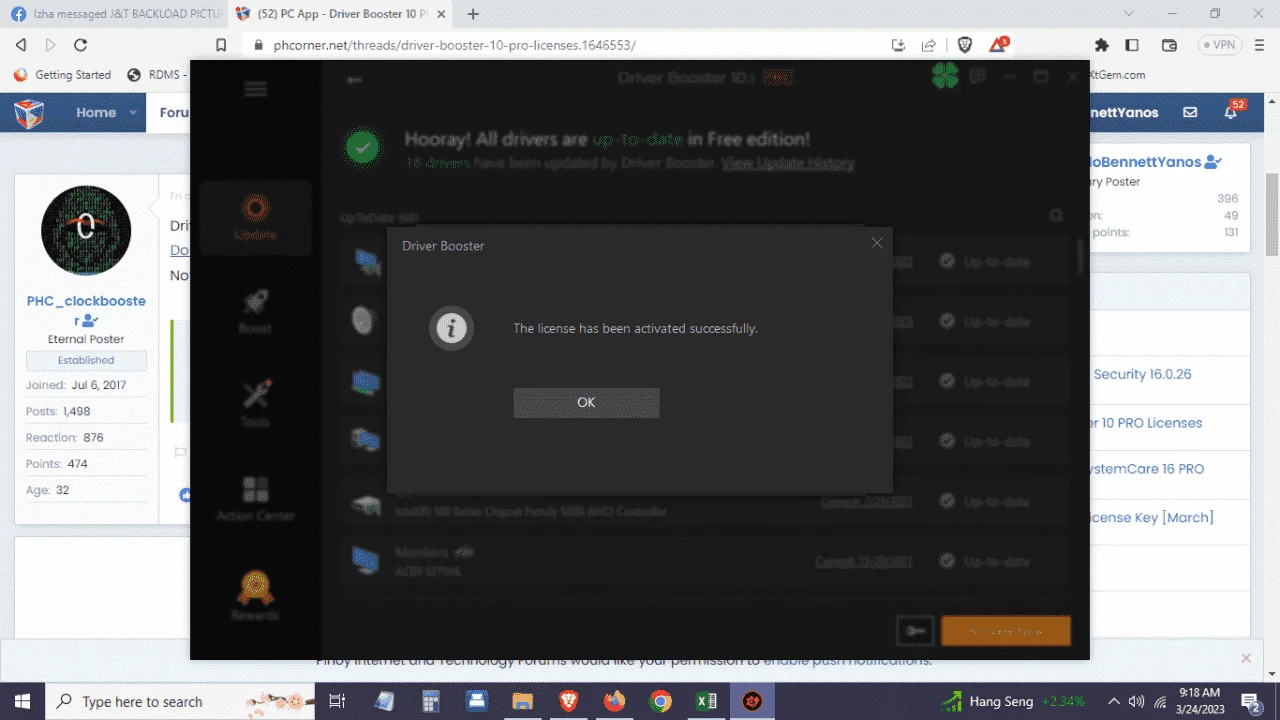Open Action Center in Driver Booster sidebar
The width and height of the screenshot is (1280, 720).
click(256, 498)
